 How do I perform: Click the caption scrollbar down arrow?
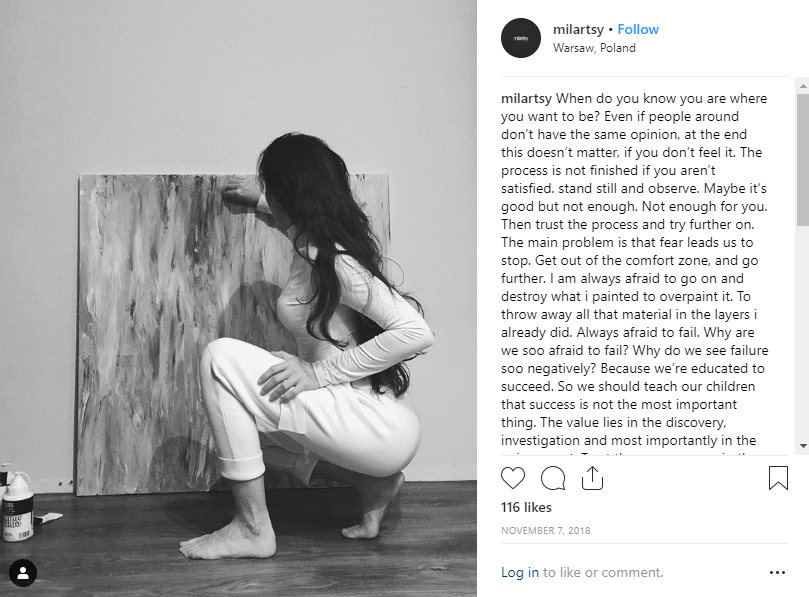(x=803, y=446)
